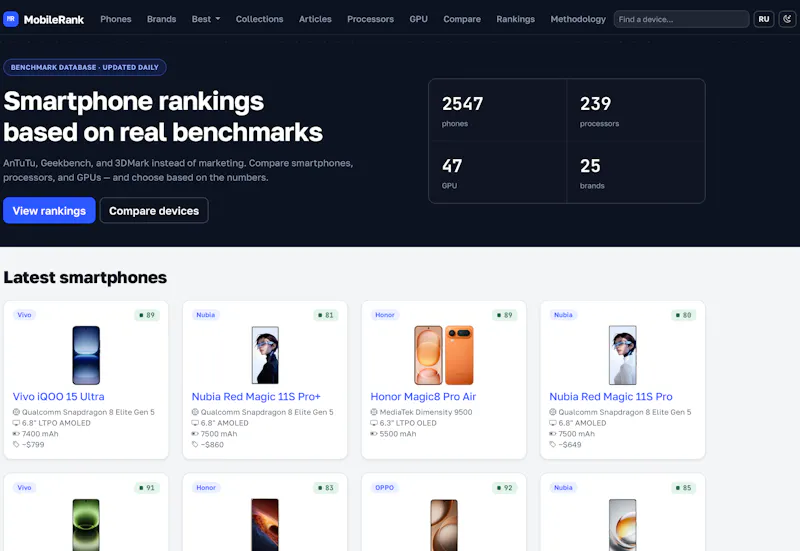800x551 pixels.
Task: Open the Collections nav link
Action: point(259,19)
